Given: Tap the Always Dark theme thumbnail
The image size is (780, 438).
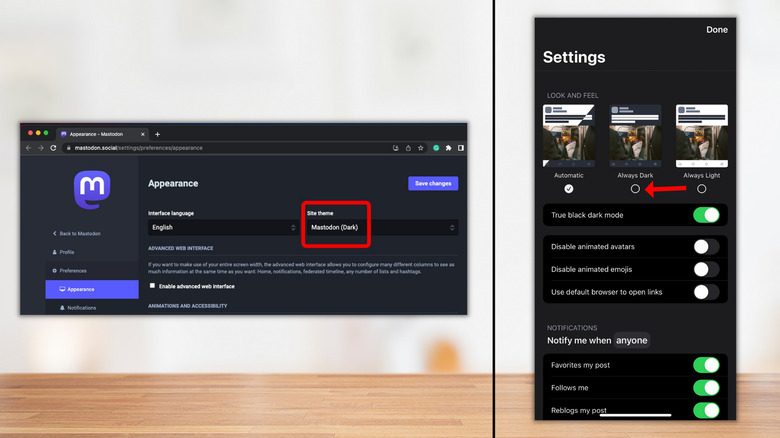Looking at the screenshot, I should pos(635,136).
